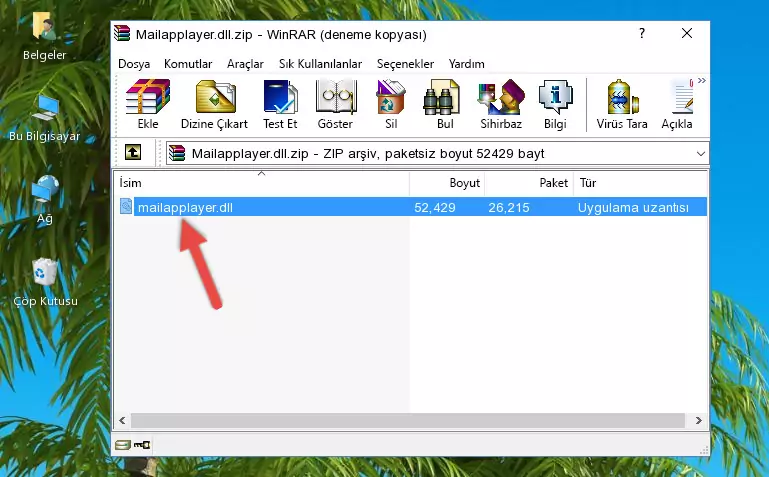Sort by Boyut column header
Viewport: 769px width, 477px height.
point(447,183)
